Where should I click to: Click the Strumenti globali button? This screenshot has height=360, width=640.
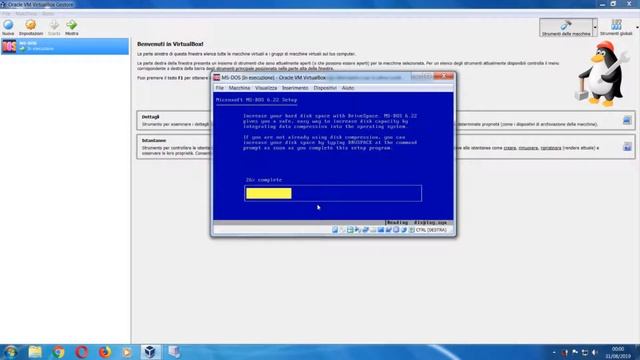pyautogui.click(x=616, y=27)
